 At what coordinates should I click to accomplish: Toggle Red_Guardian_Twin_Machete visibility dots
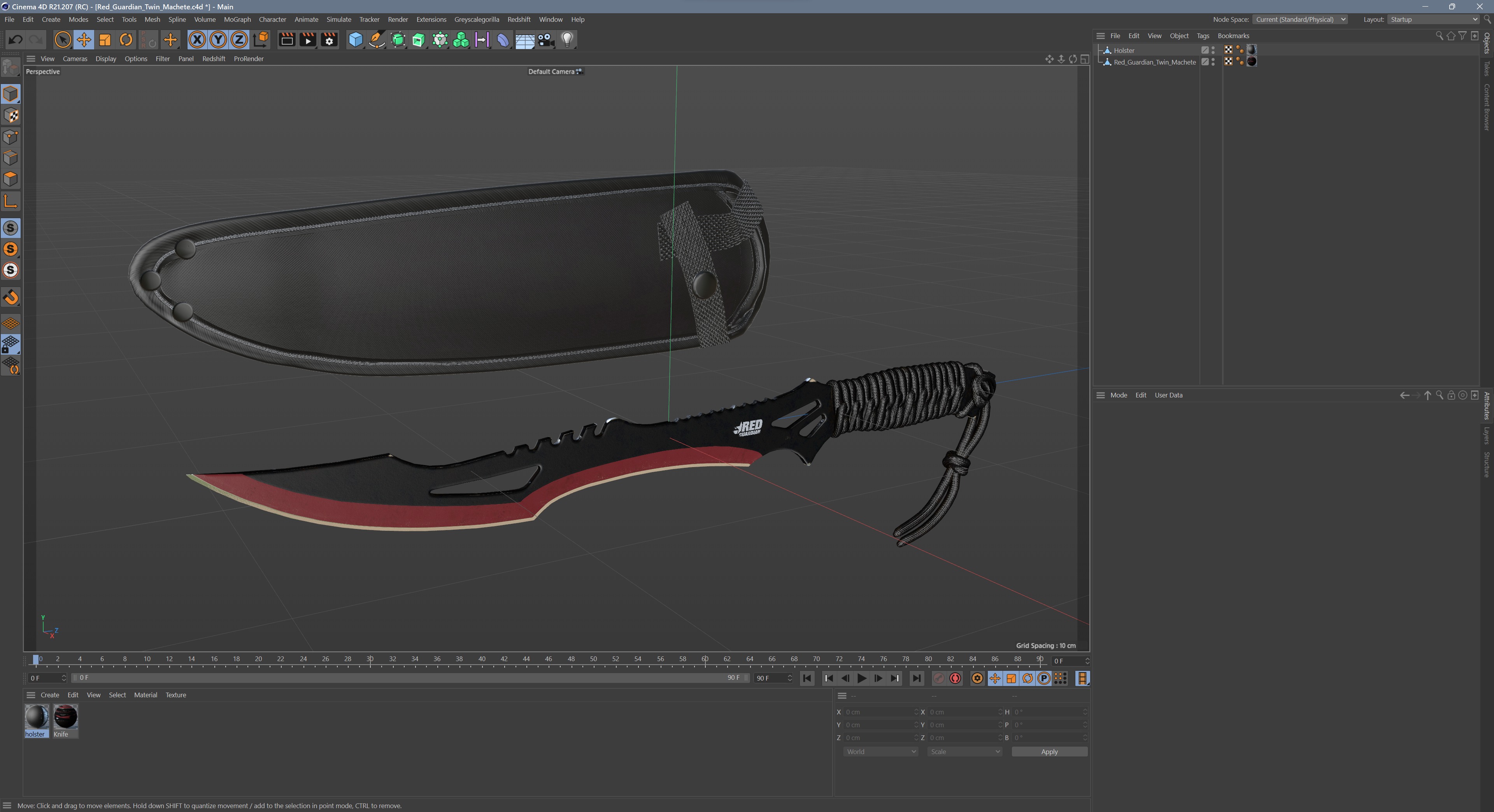pyautogui.click(x=1213, y=62)
